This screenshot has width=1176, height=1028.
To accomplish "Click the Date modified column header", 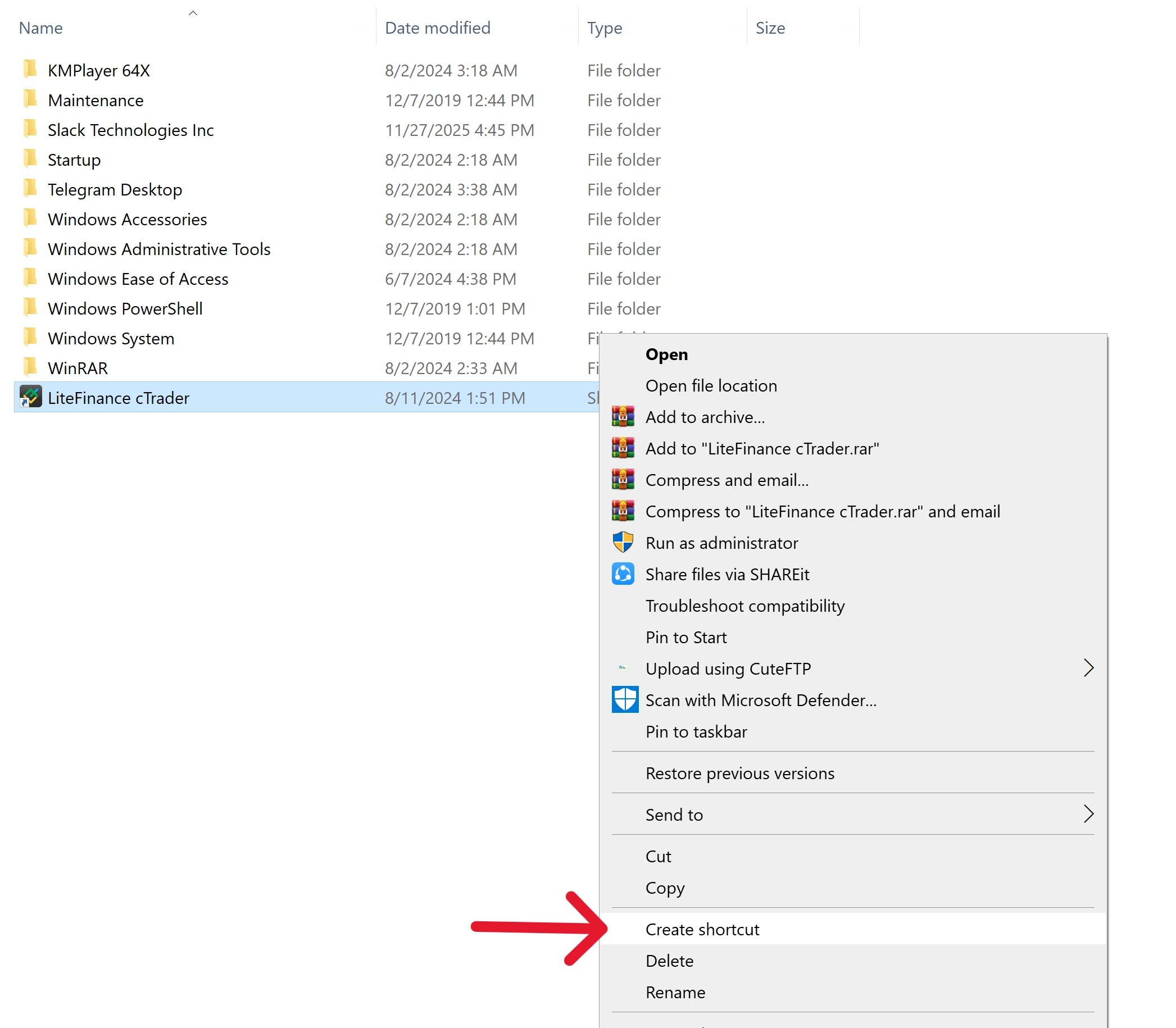I will (437, 28).
